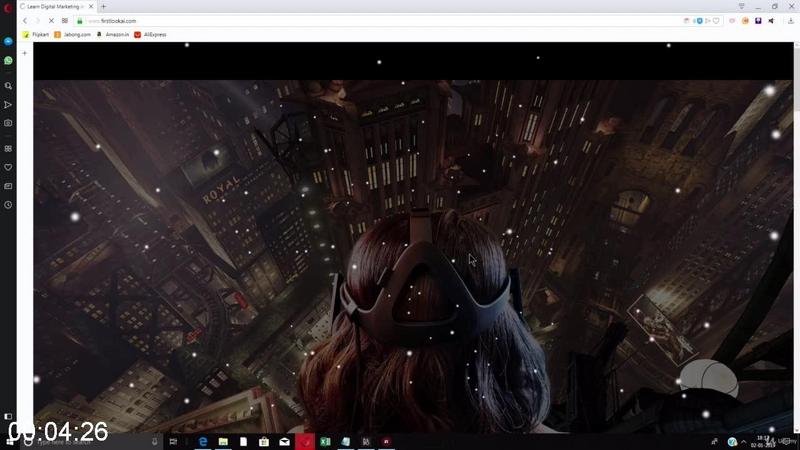
Task: Open the tab menu icon in title bar
Action: (741, 7)
